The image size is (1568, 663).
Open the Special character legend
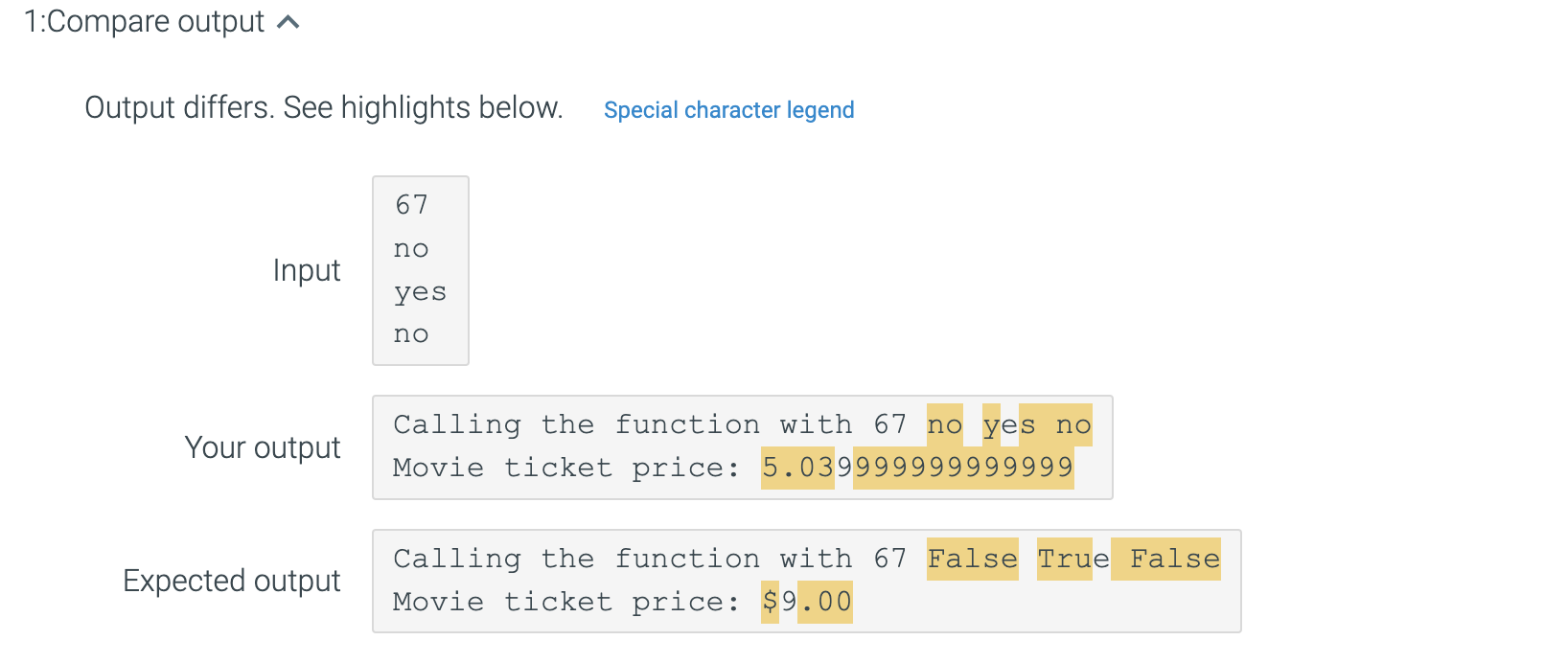728,110
